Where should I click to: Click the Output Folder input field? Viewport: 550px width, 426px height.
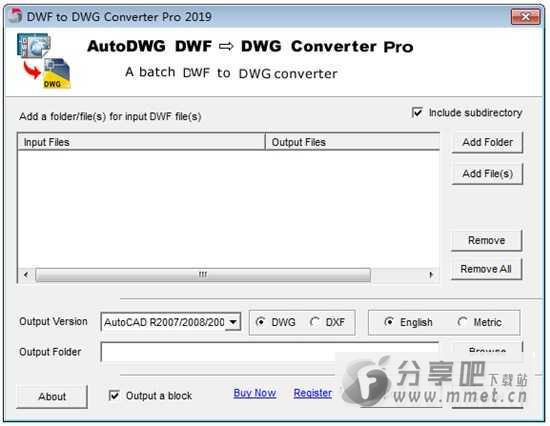(x=270, y=352)
